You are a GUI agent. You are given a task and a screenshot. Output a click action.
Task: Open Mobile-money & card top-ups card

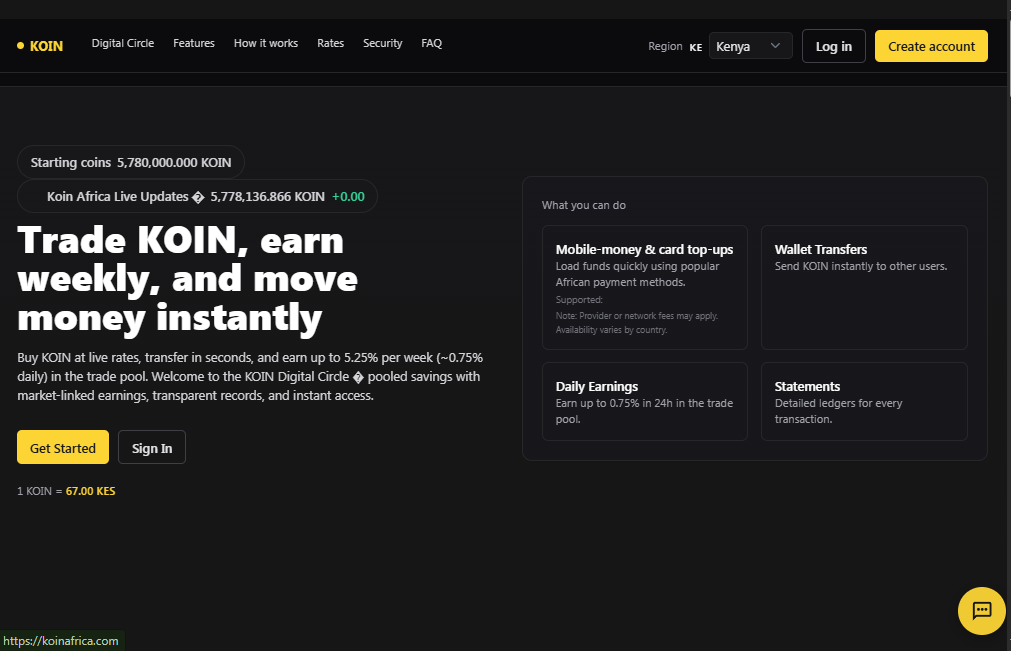(645, 287)
